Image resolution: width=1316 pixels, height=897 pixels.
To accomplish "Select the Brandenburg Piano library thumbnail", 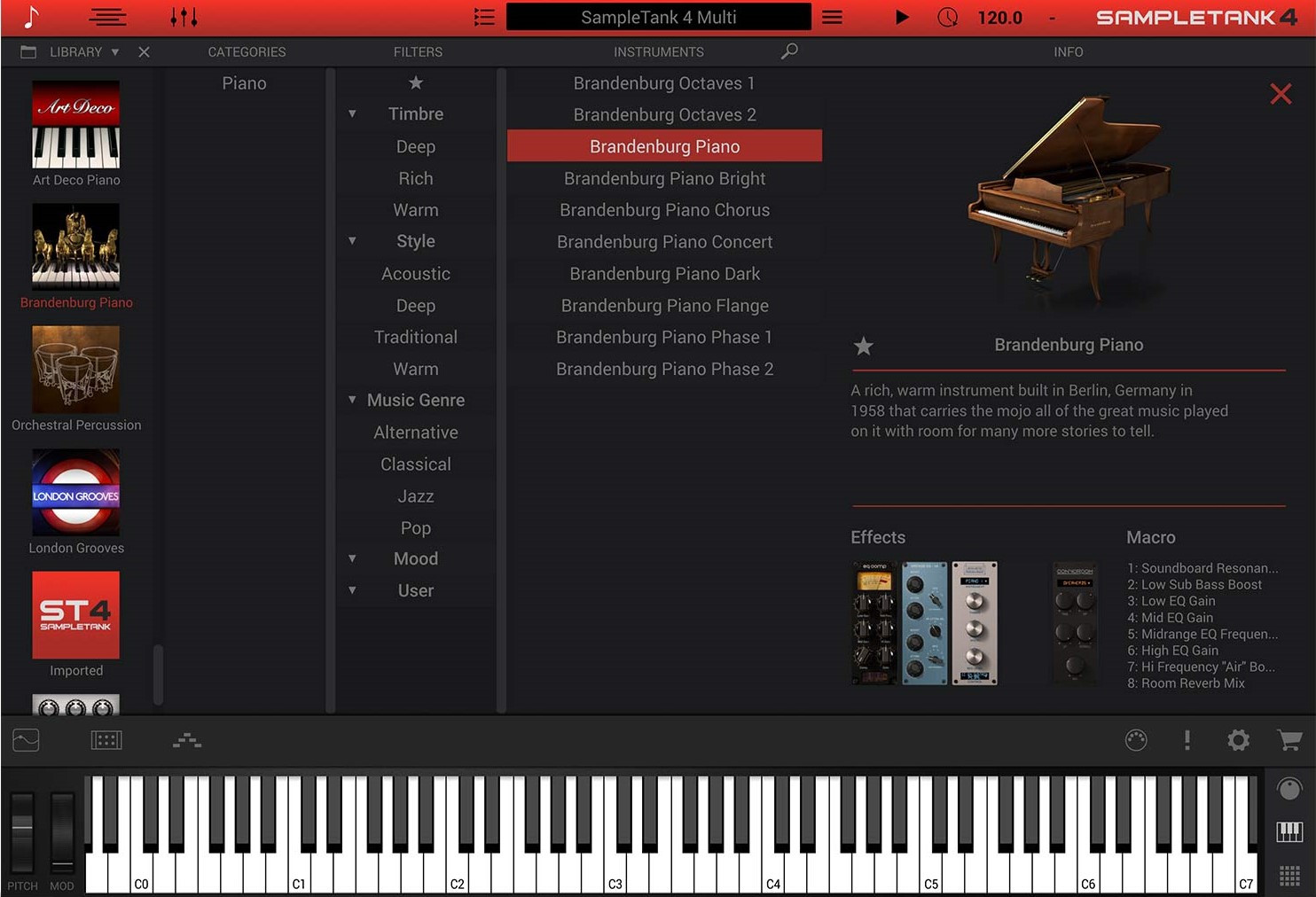I will 76,246.
